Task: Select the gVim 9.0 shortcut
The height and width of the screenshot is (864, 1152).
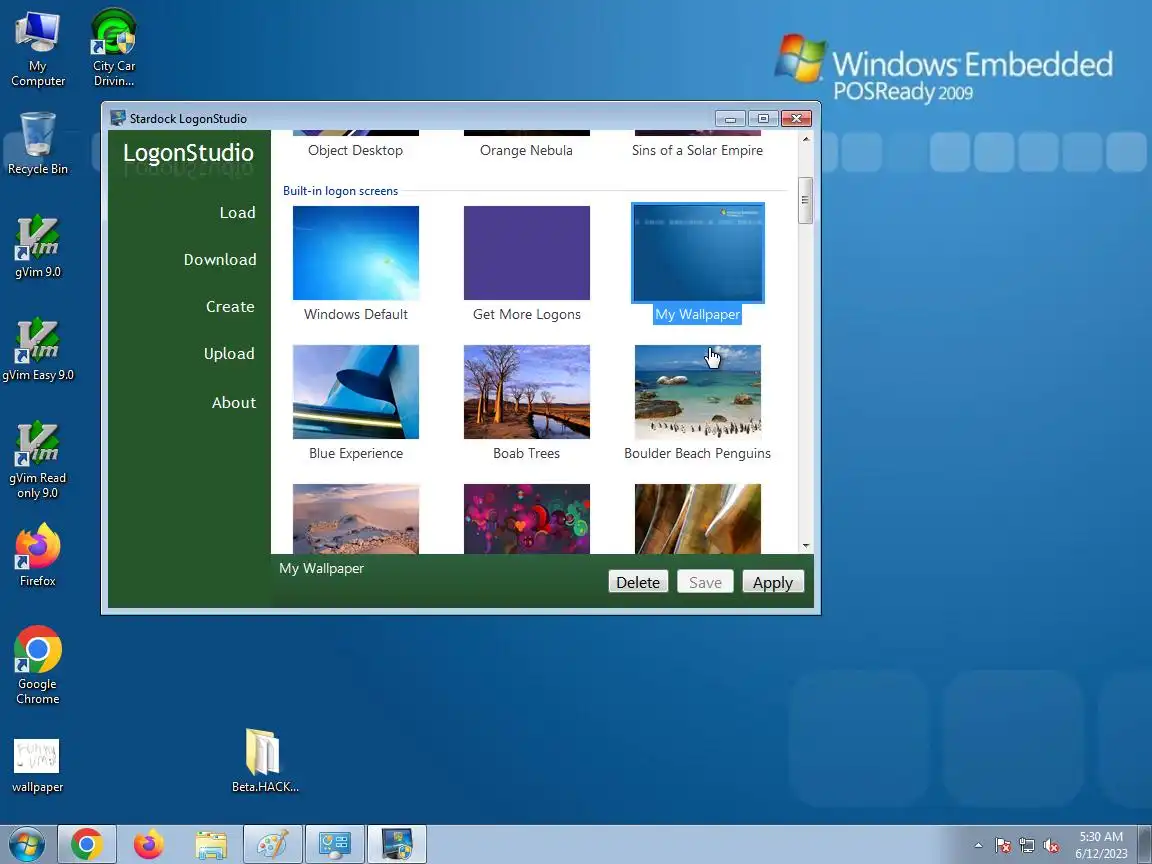Action: [37, 247]
